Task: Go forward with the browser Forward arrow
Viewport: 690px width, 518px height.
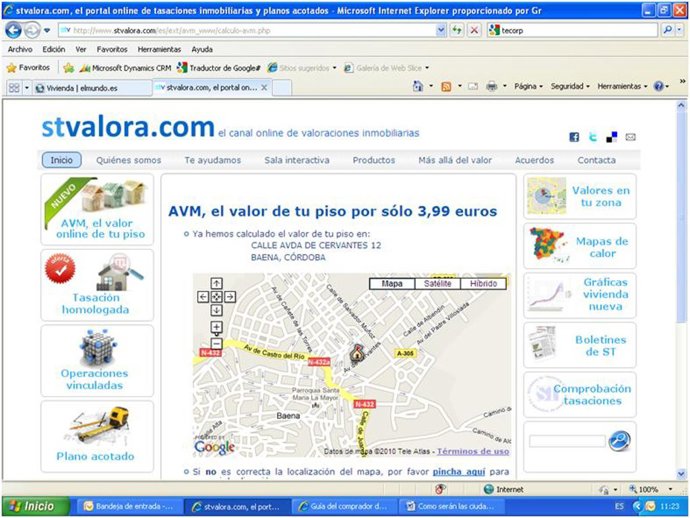Action: [x=32, y=30]
